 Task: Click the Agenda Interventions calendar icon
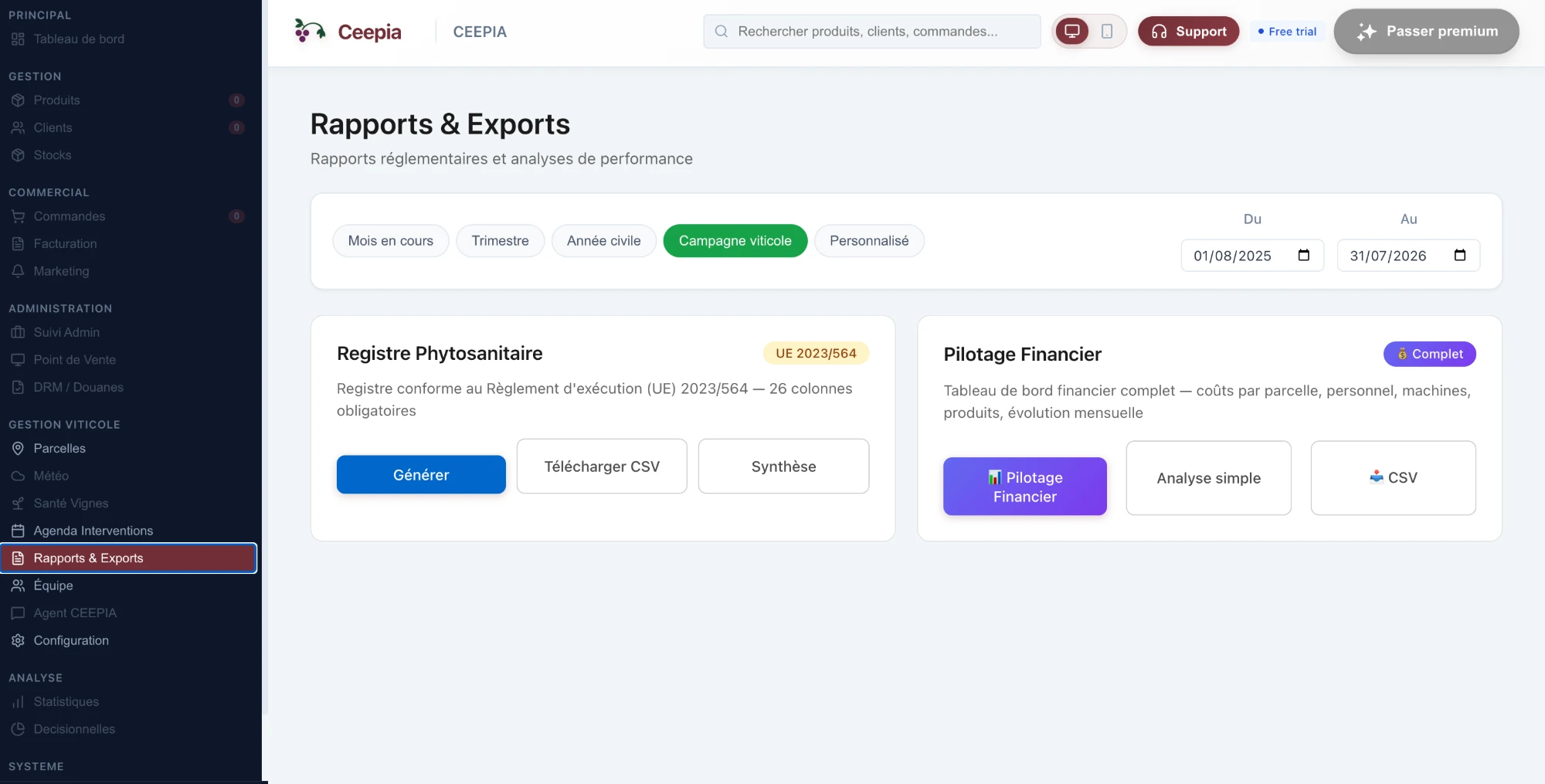(18, 531)
